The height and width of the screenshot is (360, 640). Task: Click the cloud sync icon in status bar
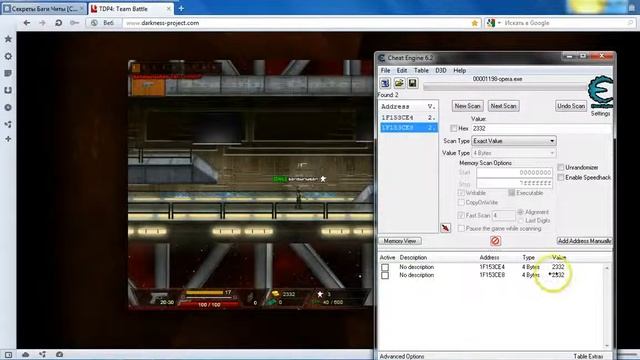tap(25, 355)
